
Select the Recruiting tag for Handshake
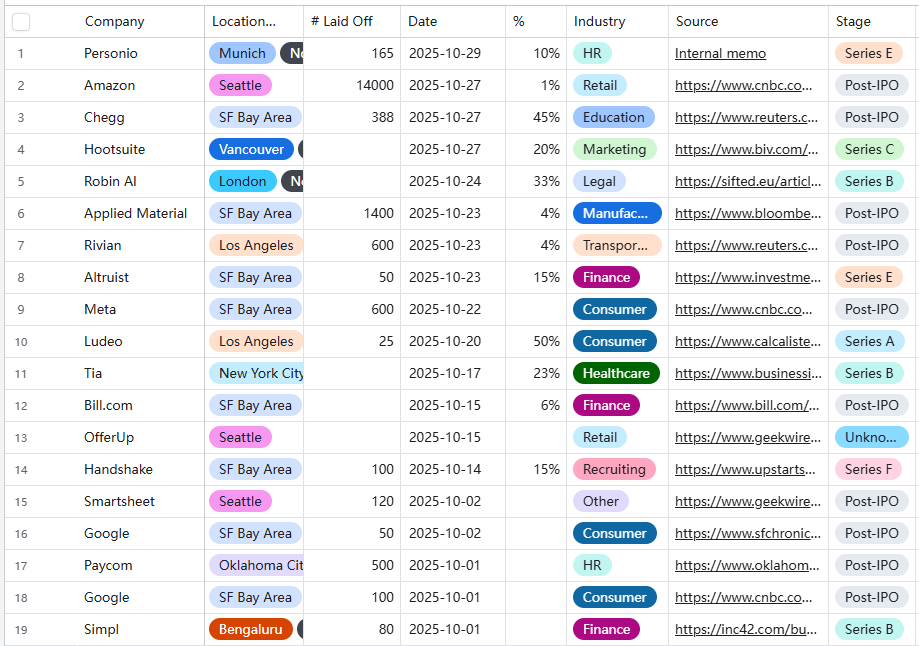[614, 470]
